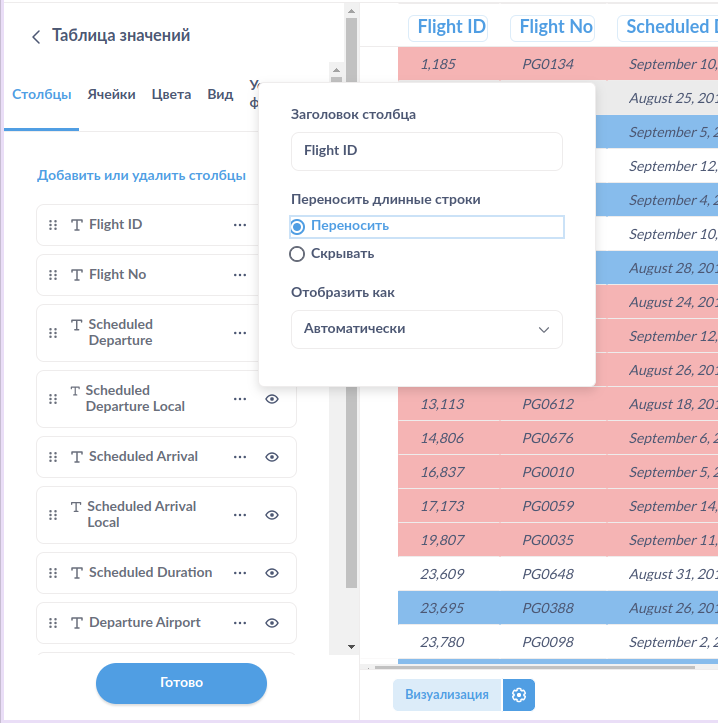Select the Переносить radio option
The height and width of the screenshot is (723, 718).
(x=297, y=226)
